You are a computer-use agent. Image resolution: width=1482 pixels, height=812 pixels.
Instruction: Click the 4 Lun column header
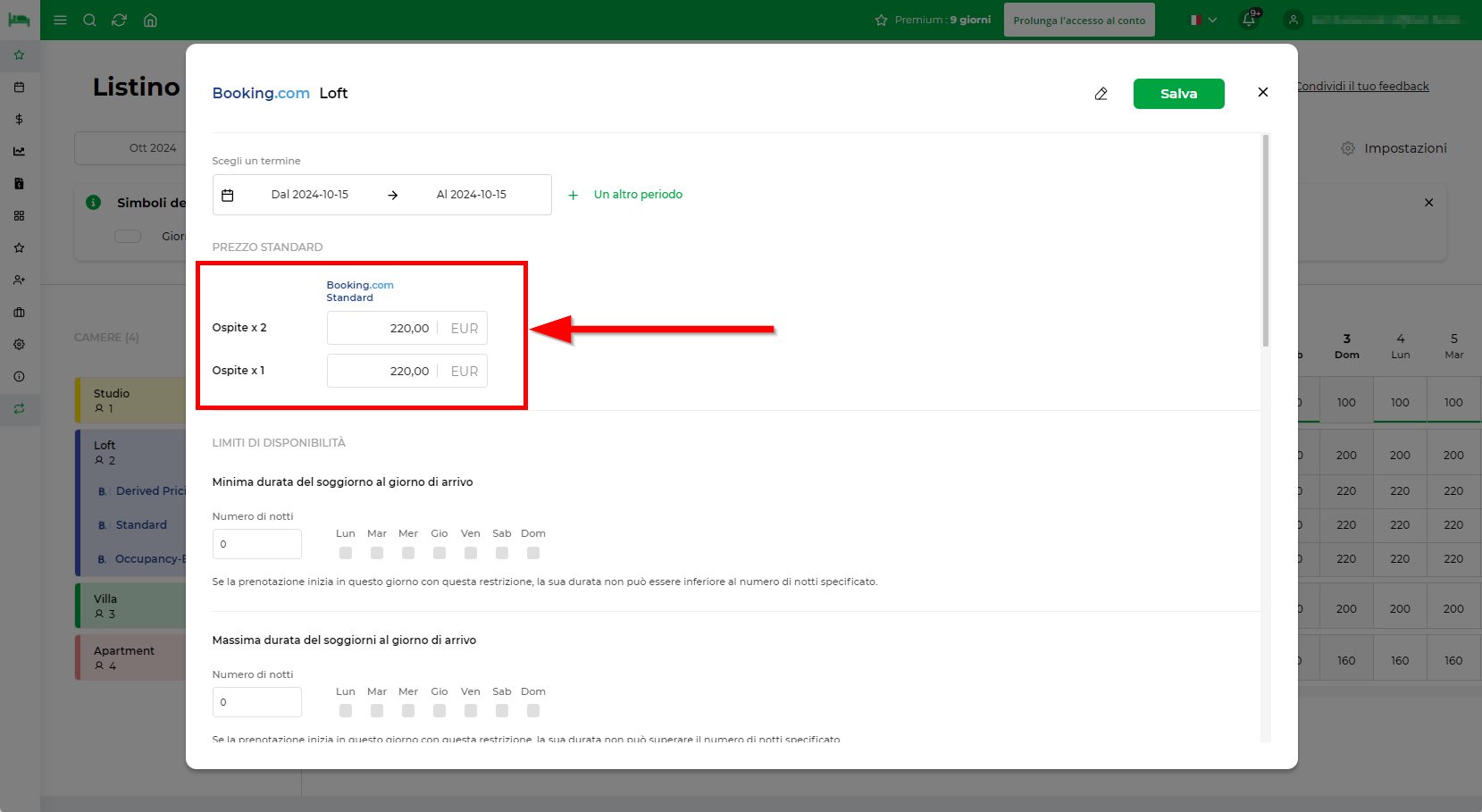pyautogui.click(x=1400, y=347)
